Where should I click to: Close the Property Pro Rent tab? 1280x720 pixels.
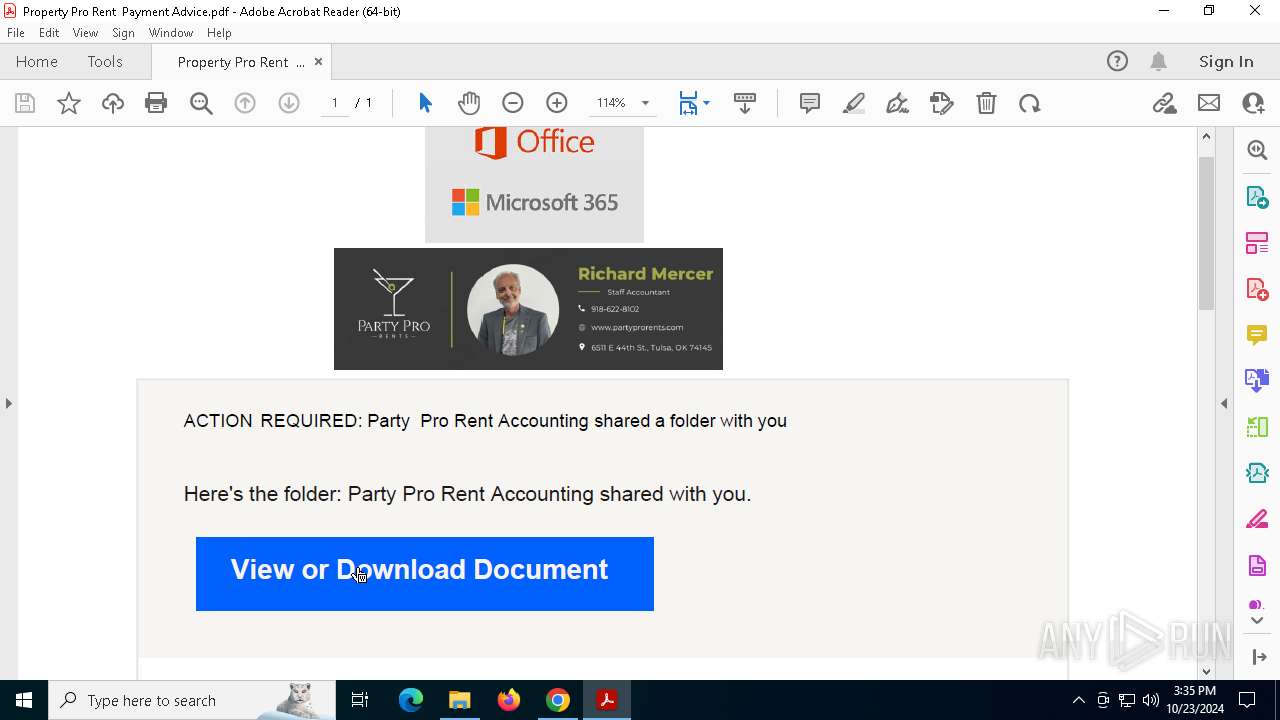318,61
